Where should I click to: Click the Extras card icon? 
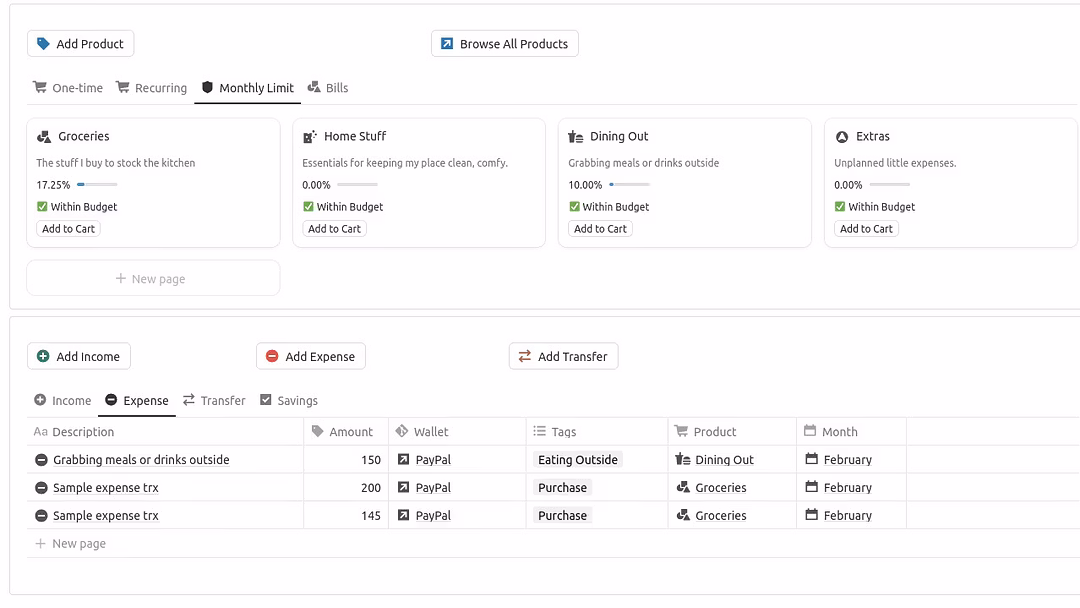click(842, 137)
